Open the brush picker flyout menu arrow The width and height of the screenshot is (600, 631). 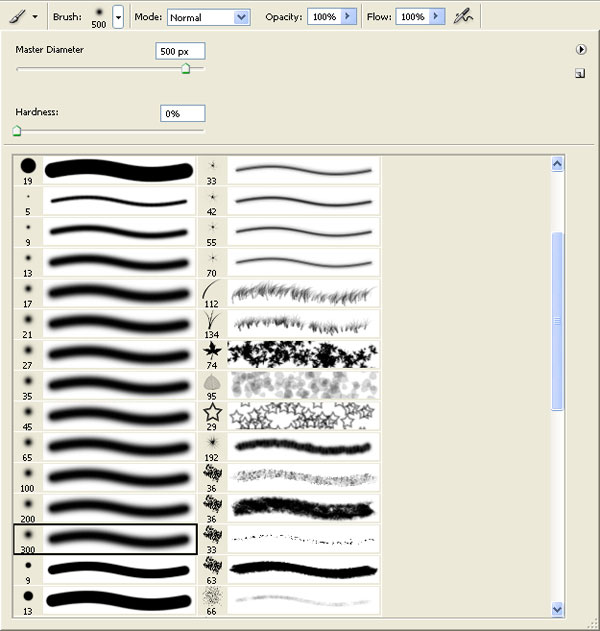pos(580,49)
